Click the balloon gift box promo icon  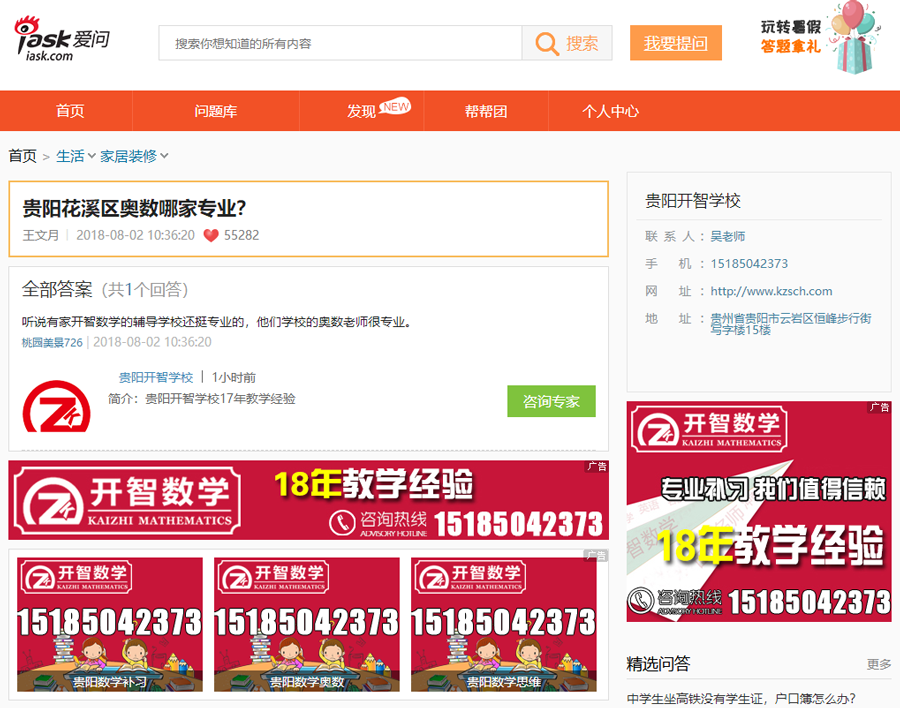pos(854,37)
